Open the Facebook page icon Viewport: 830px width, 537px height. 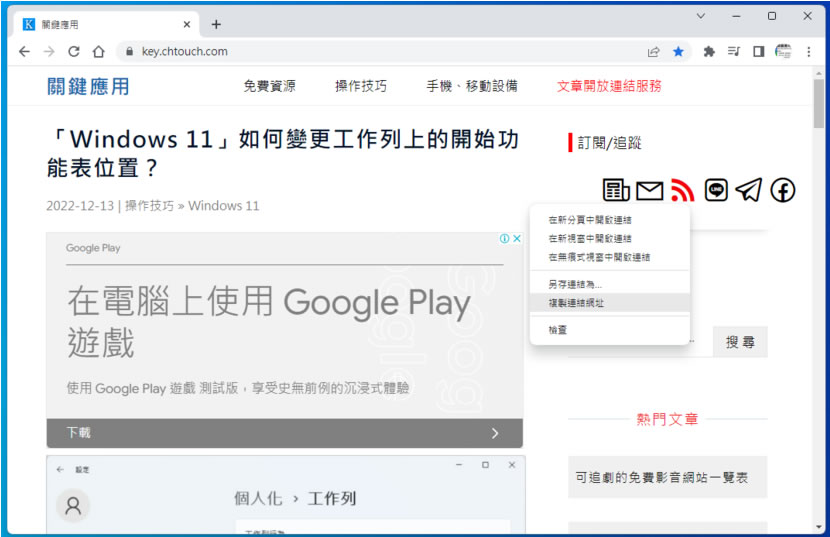point(783,190)
